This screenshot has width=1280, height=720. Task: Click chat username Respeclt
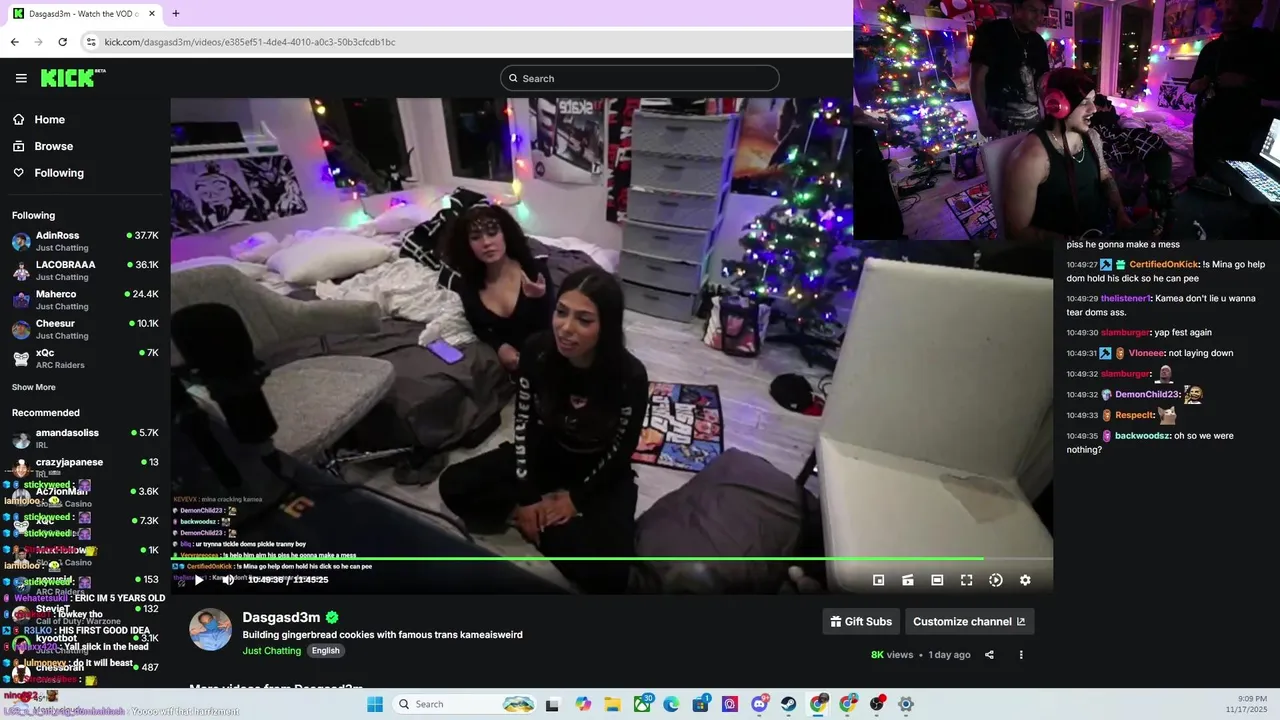pos(1135,415)
